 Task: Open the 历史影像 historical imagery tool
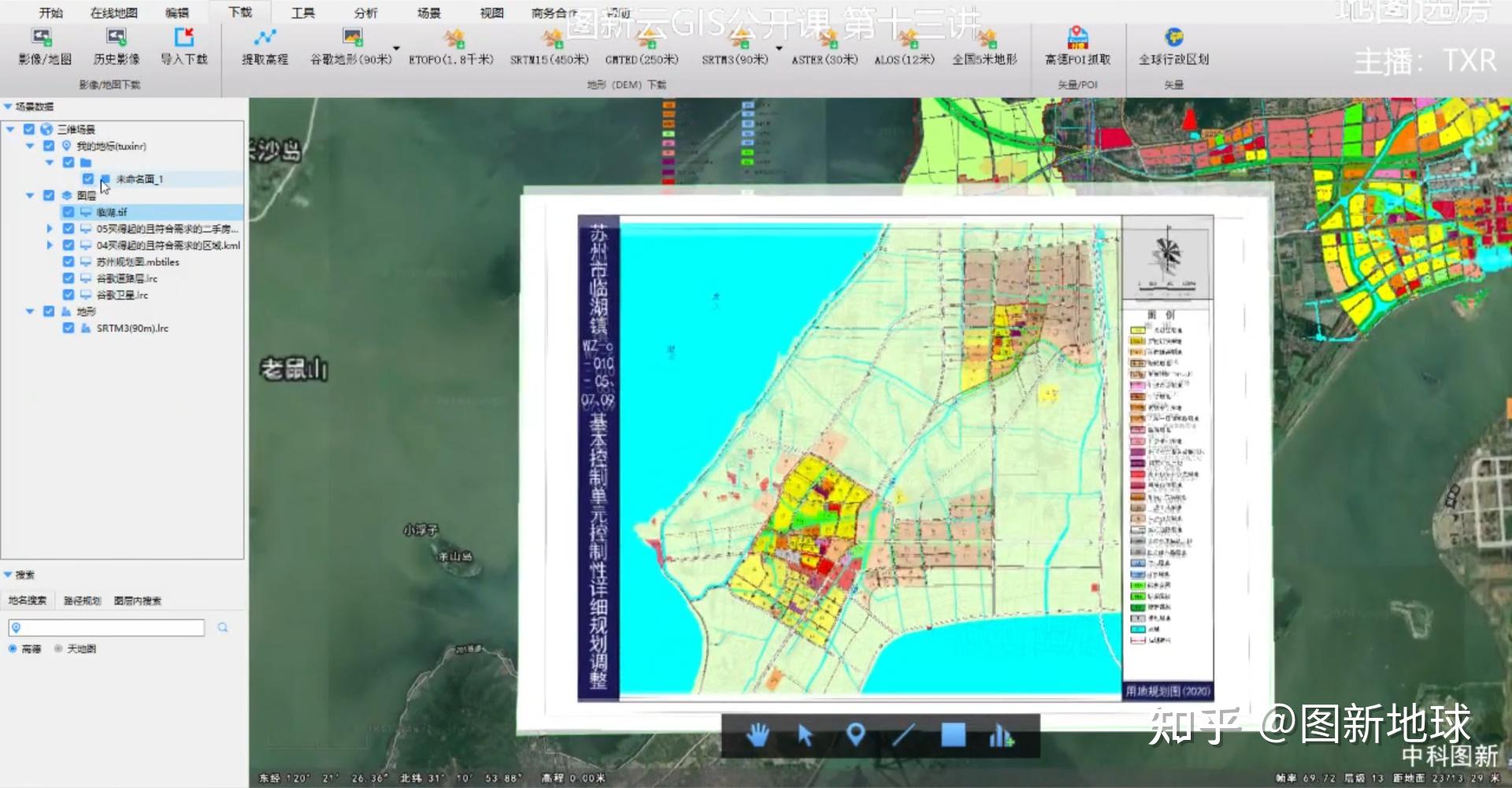(x=116, y=38)
